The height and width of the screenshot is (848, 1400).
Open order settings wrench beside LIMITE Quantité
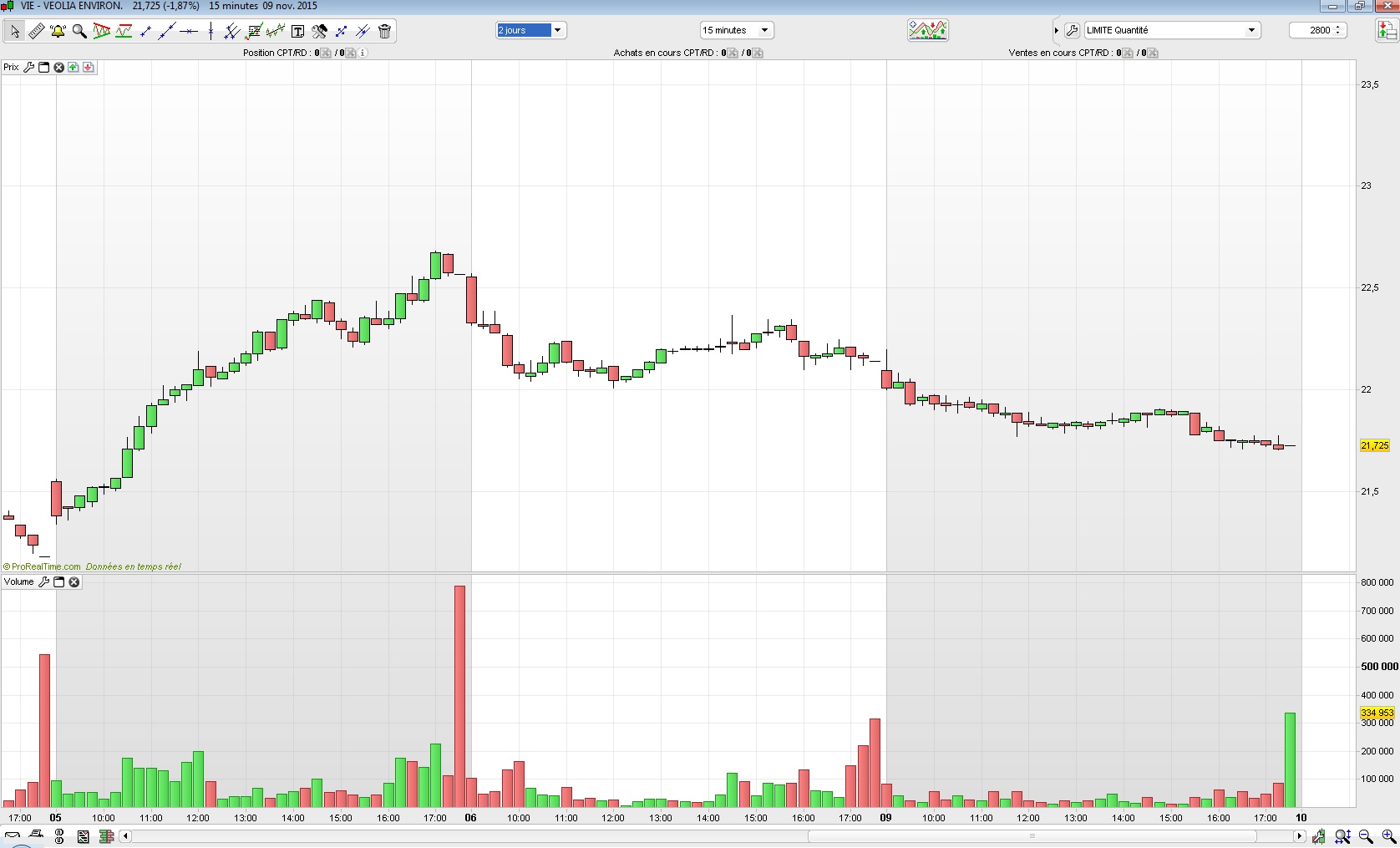[1073, 30]
